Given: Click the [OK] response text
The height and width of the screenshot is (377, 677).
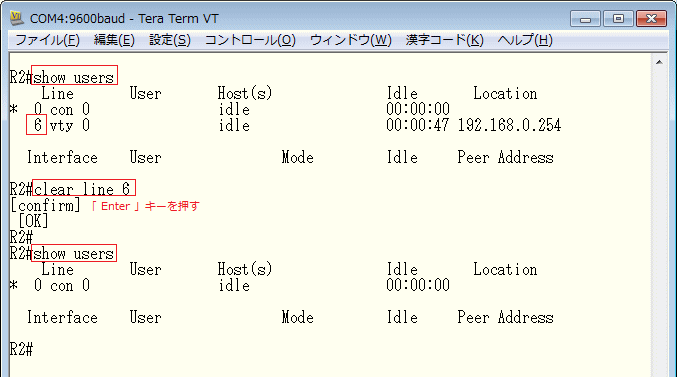Looking at the screenshot, I should click(33, 221).
